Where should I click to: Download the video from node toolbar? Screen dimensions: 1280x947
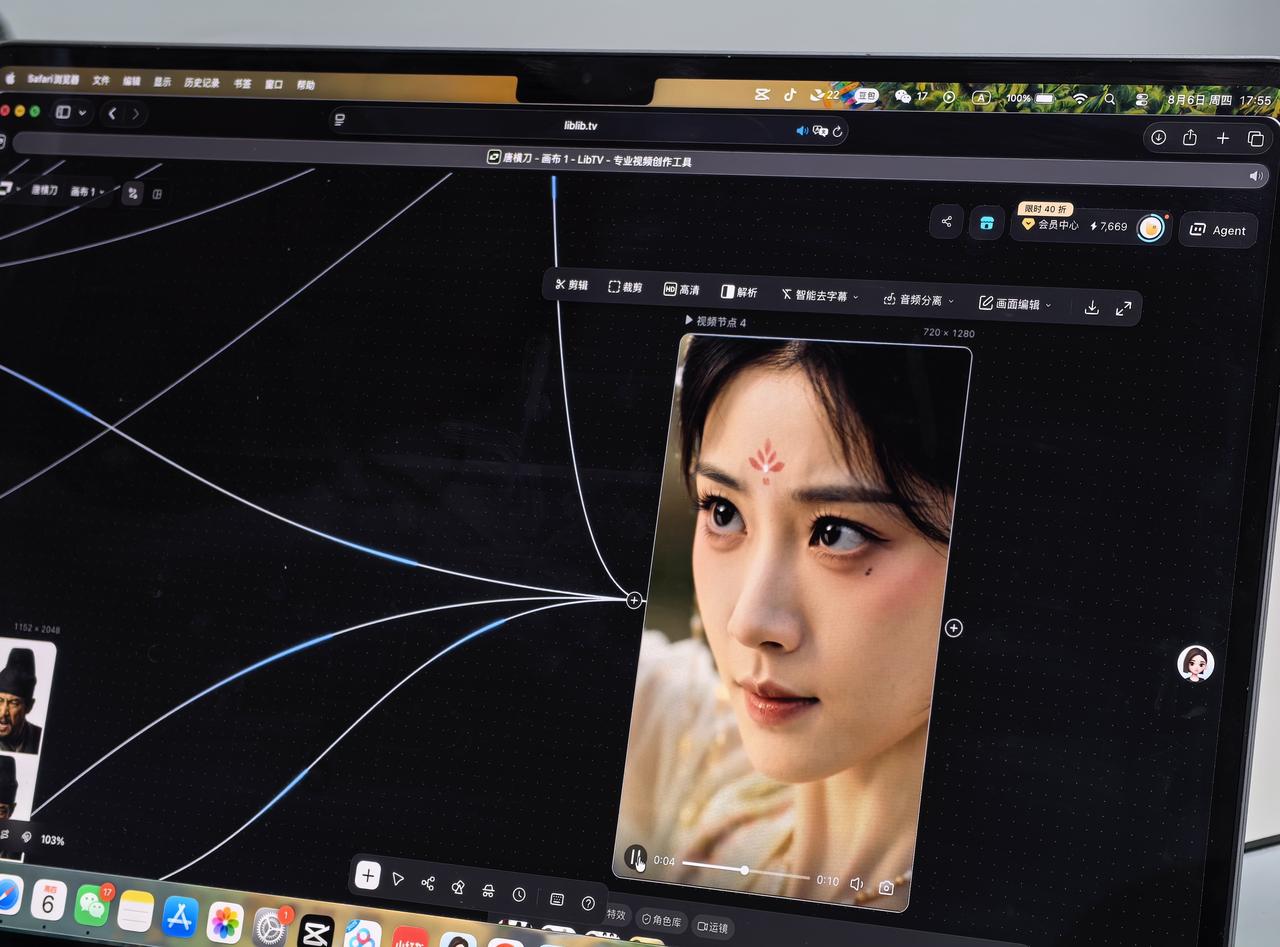1091,307
